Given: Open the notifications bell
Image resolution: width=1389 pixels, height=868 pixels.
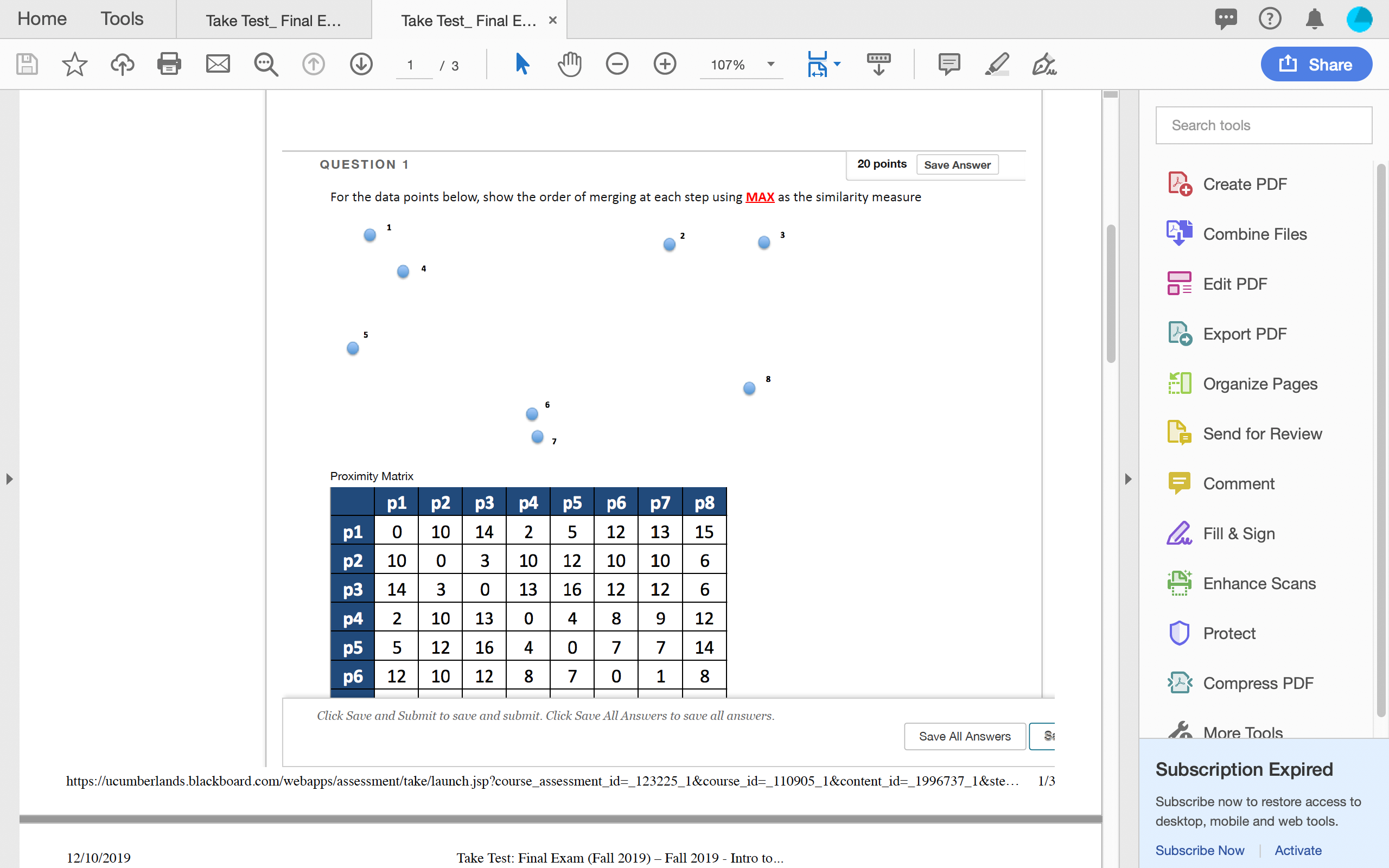Looking at the screenshot, I should (x=1314, y=19).
